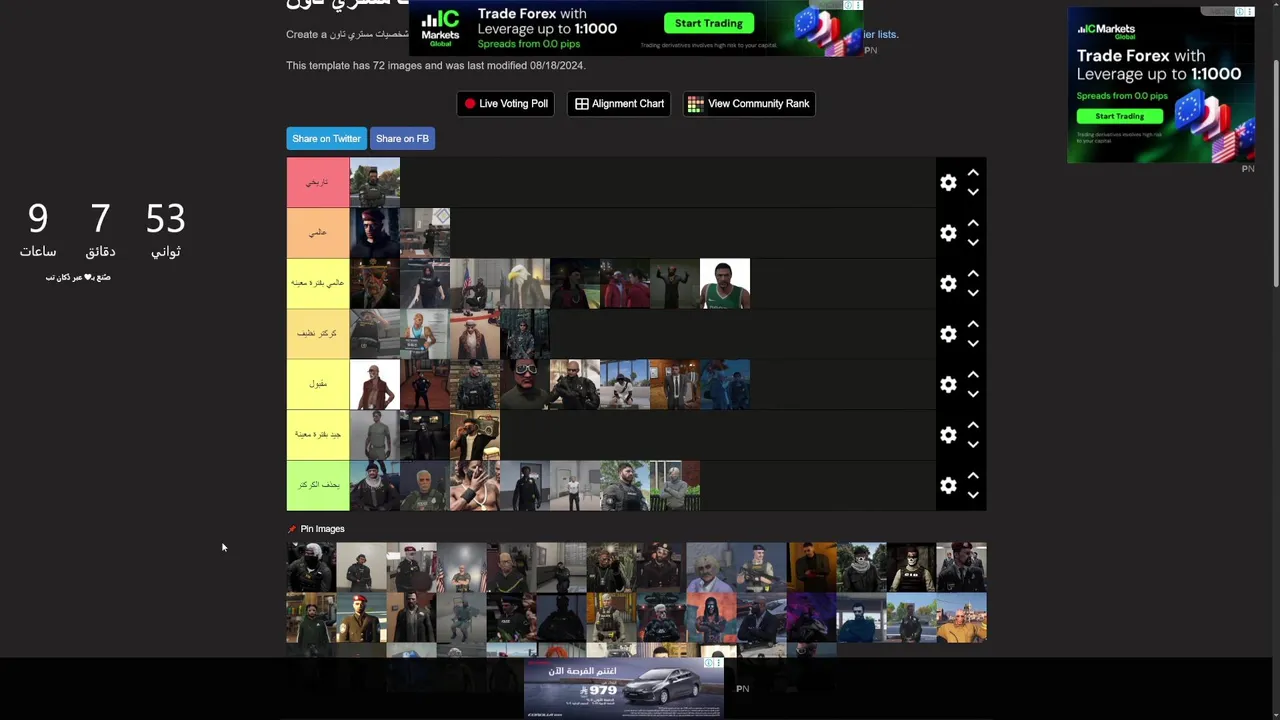This screenshot has width=1280, height=720.
Task: Select the red تاريخي tier label
Action: [x=318, y=182]
